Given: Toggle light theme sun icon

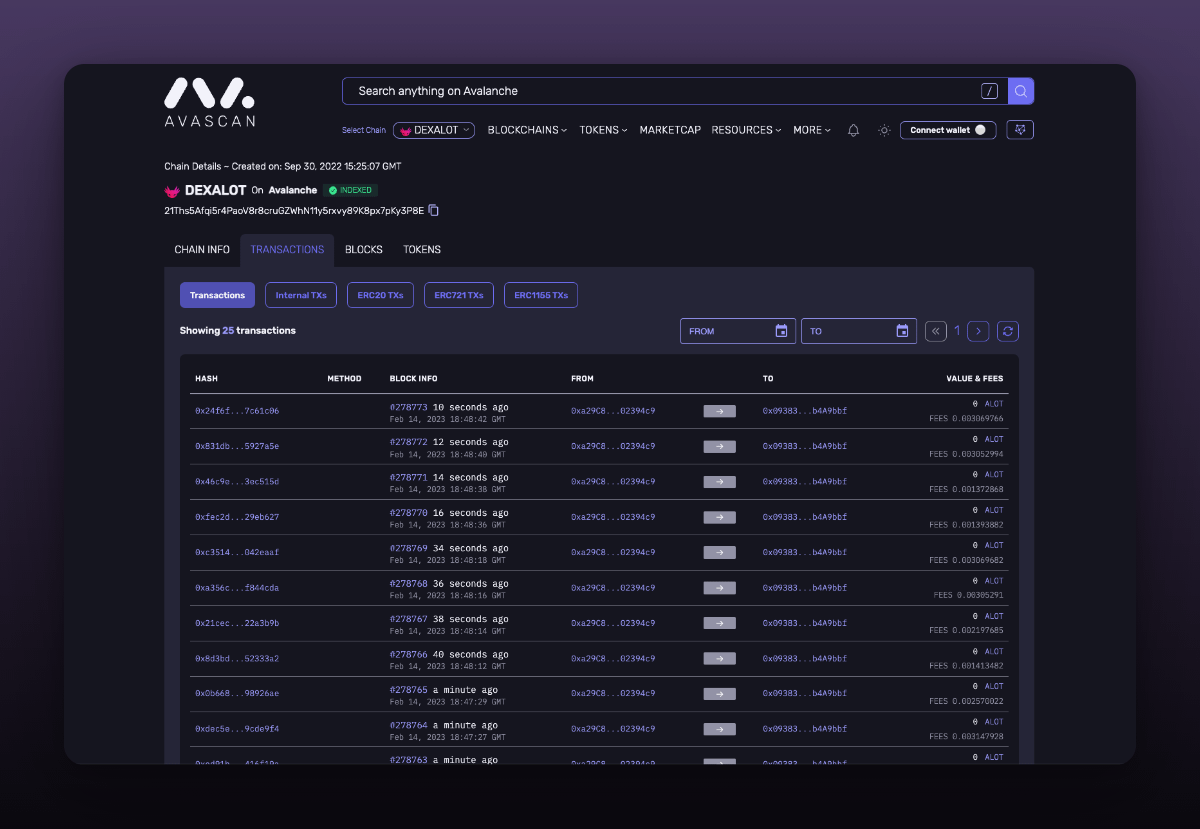Looking at the screenshot, I should click(x=884, y=130).
